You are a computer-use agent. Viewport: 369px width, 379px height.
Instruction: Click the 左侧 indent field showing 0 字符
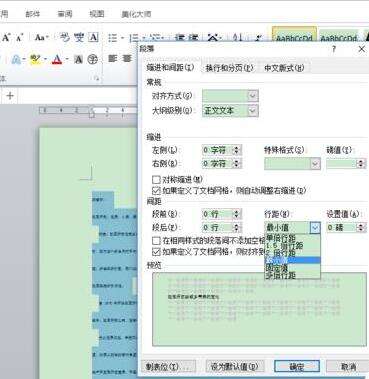click(218, 150)
